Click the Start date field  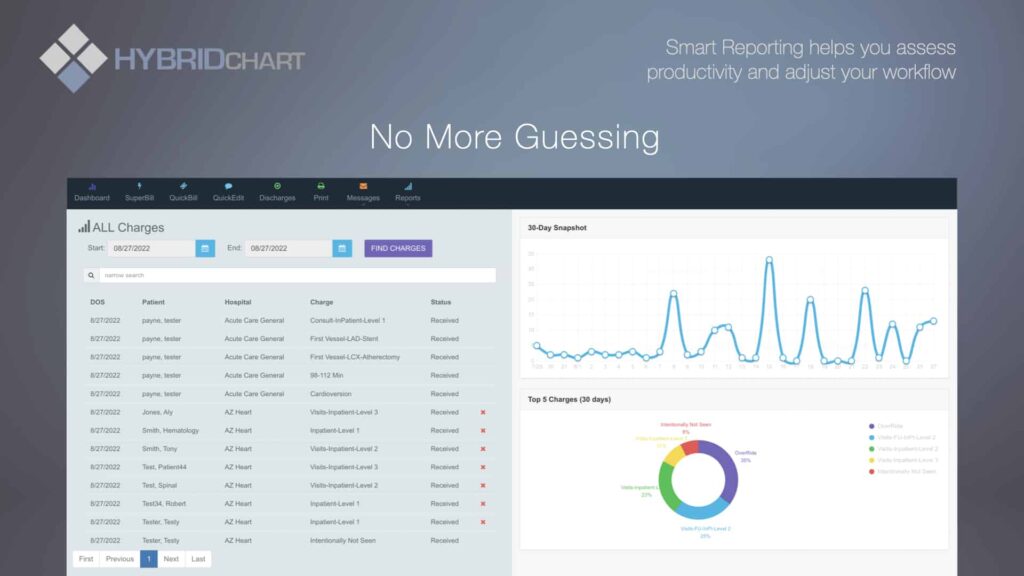pyautogui.click(x=152, y=248)
